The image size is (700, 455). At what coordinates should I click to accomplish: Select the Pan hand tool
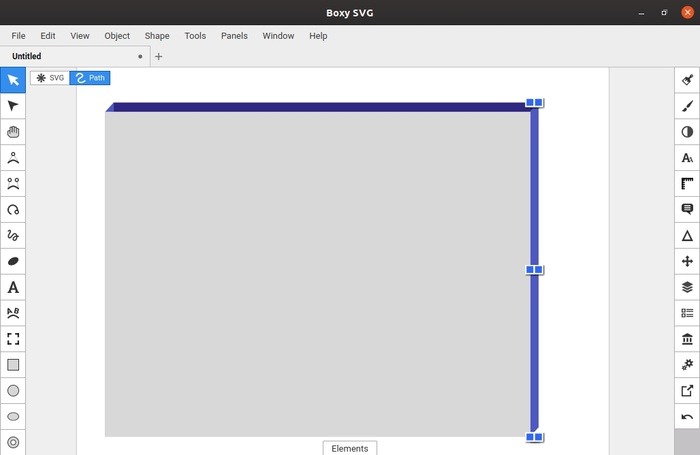point(13,132)
